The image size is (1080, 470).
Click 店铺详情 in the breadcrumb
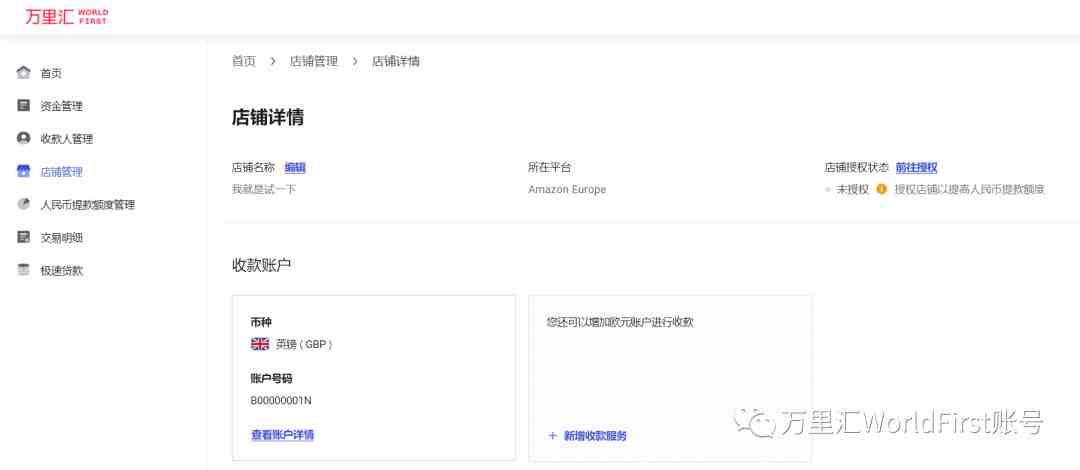tap(396, 61)
